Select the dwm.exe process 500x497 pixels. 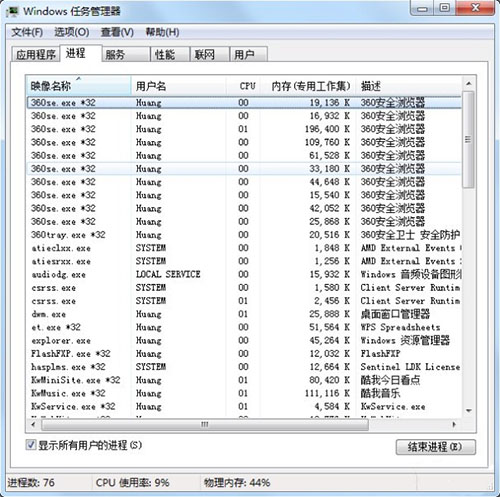click(244, 314)
